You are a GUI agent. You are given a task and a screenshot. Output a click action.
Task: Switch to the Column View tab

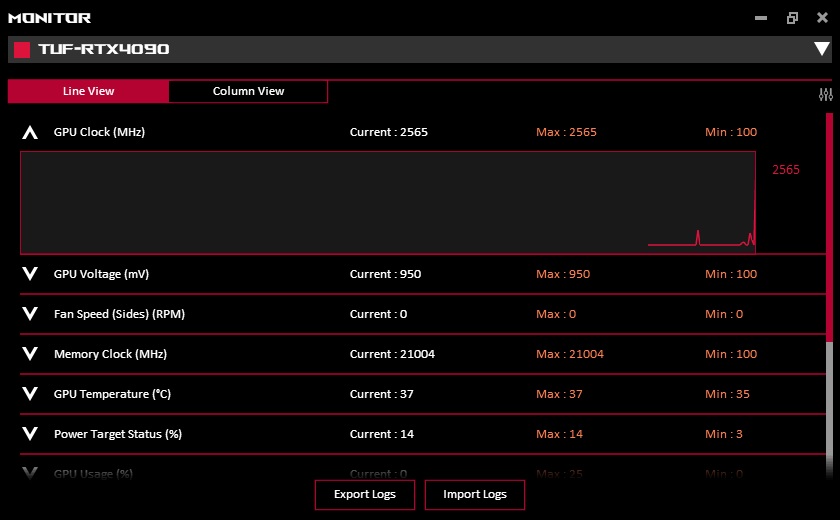(248, 91)
